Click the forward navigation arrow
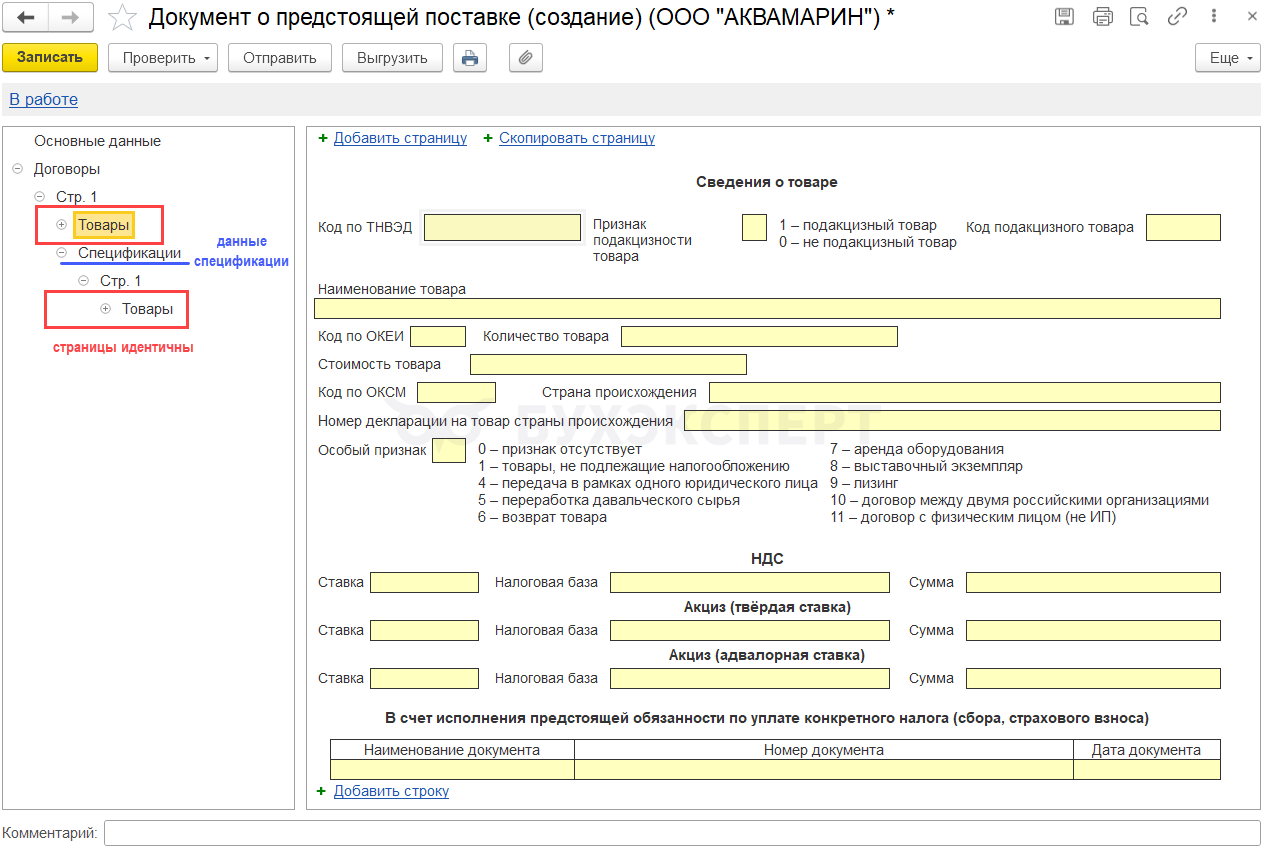 (x=71, y=17)
